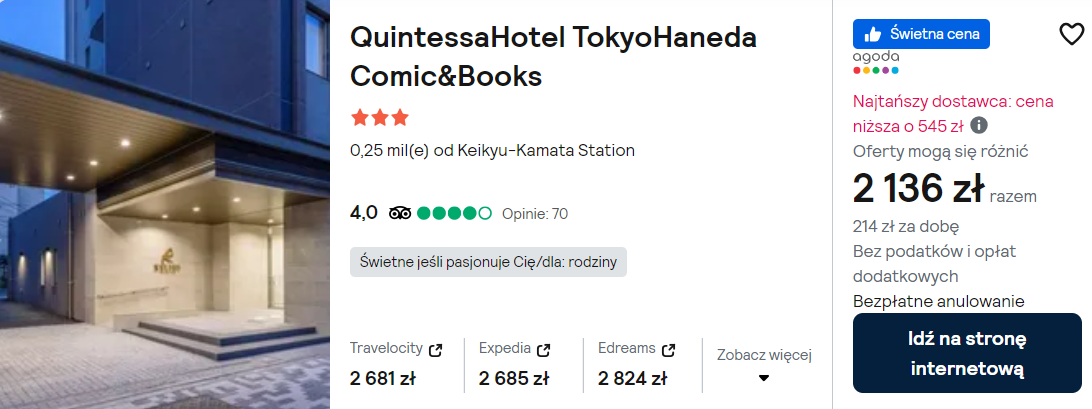
Task: Click the info icon beside cheapest provider
Action: 980,125
